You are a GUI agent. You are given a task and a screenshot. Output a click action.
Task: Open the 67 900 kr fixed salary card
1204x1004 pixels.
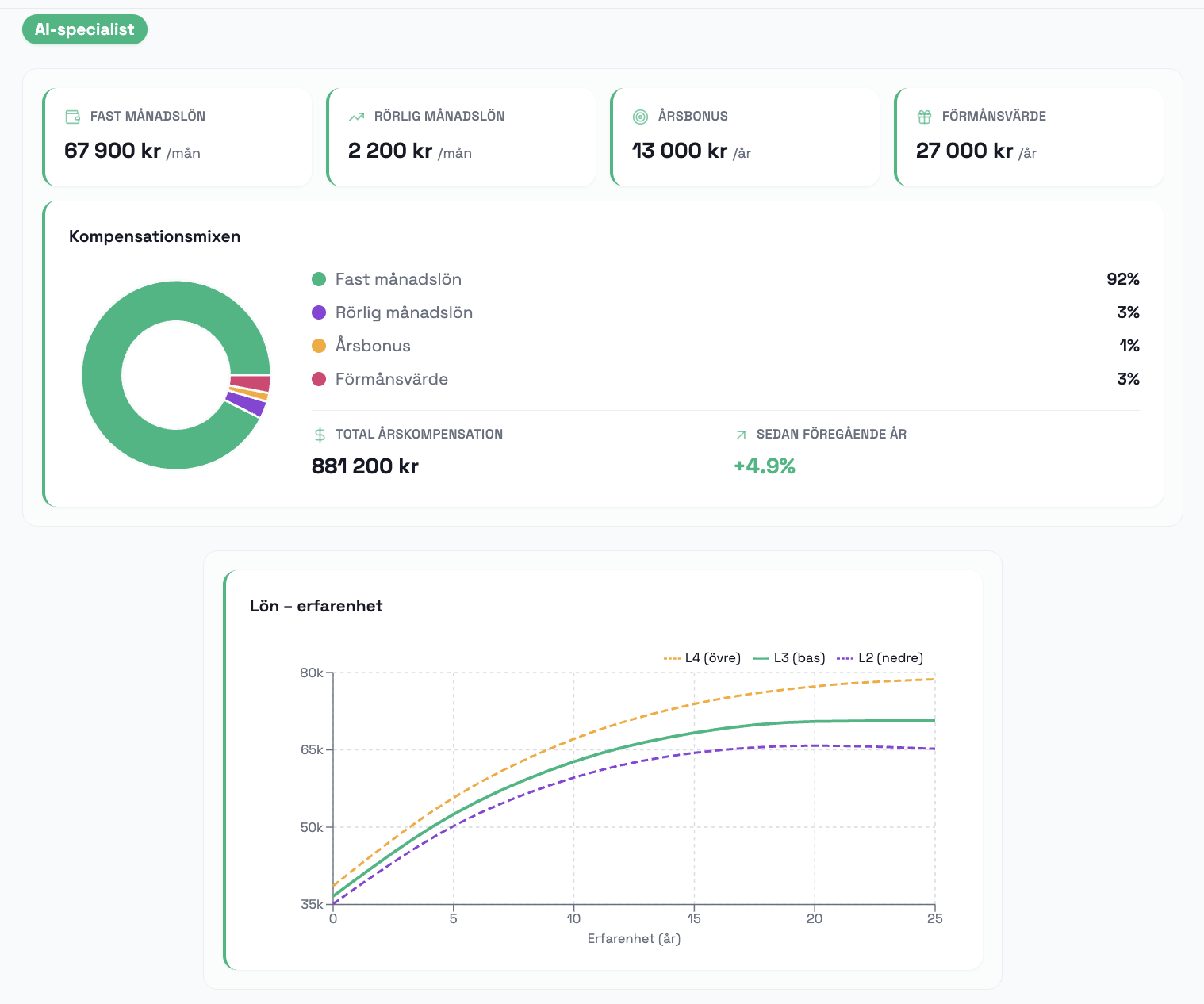[x=178, y=137]
